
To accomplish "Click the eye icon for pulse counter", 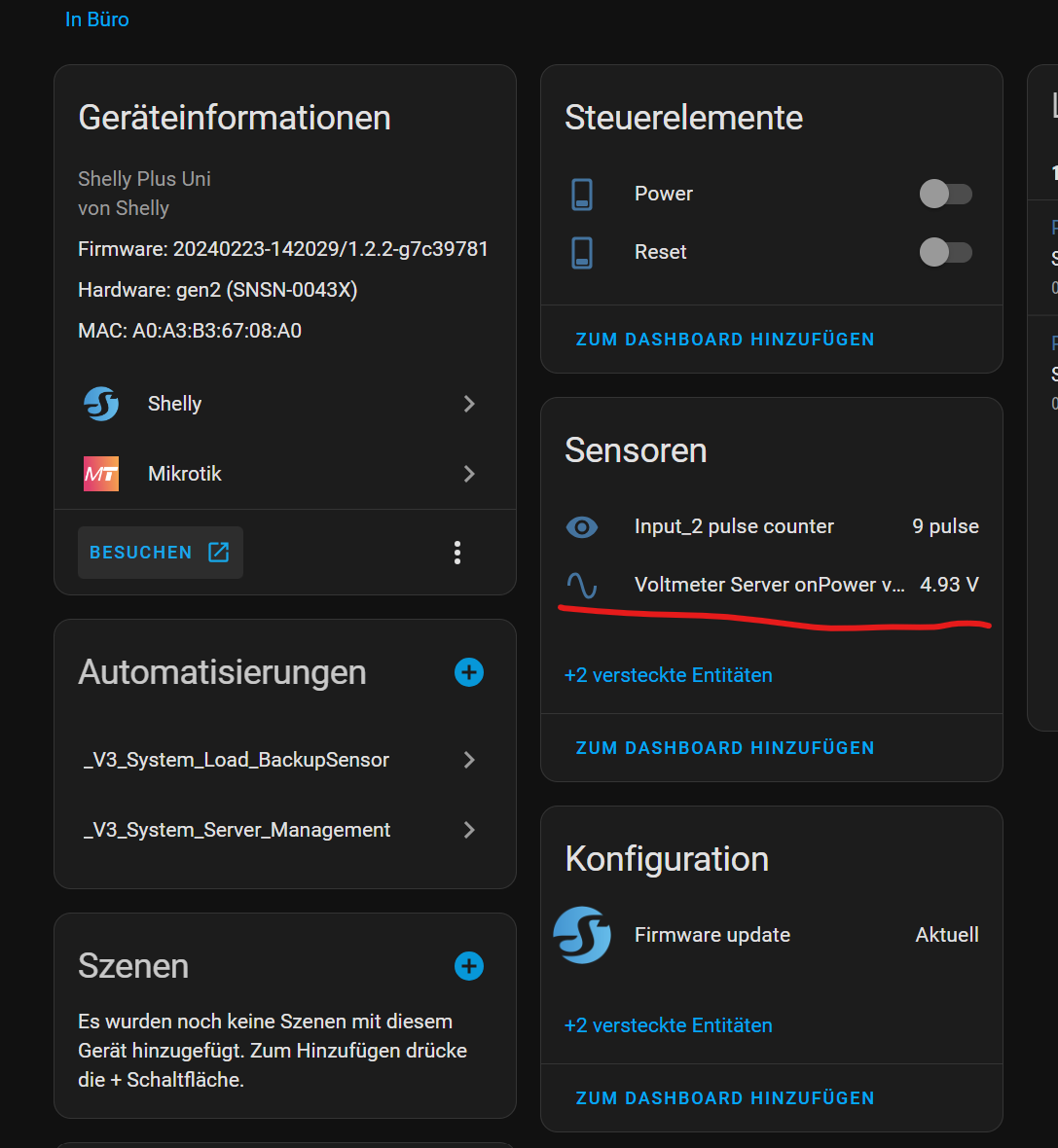I will (x=582, y=526).
